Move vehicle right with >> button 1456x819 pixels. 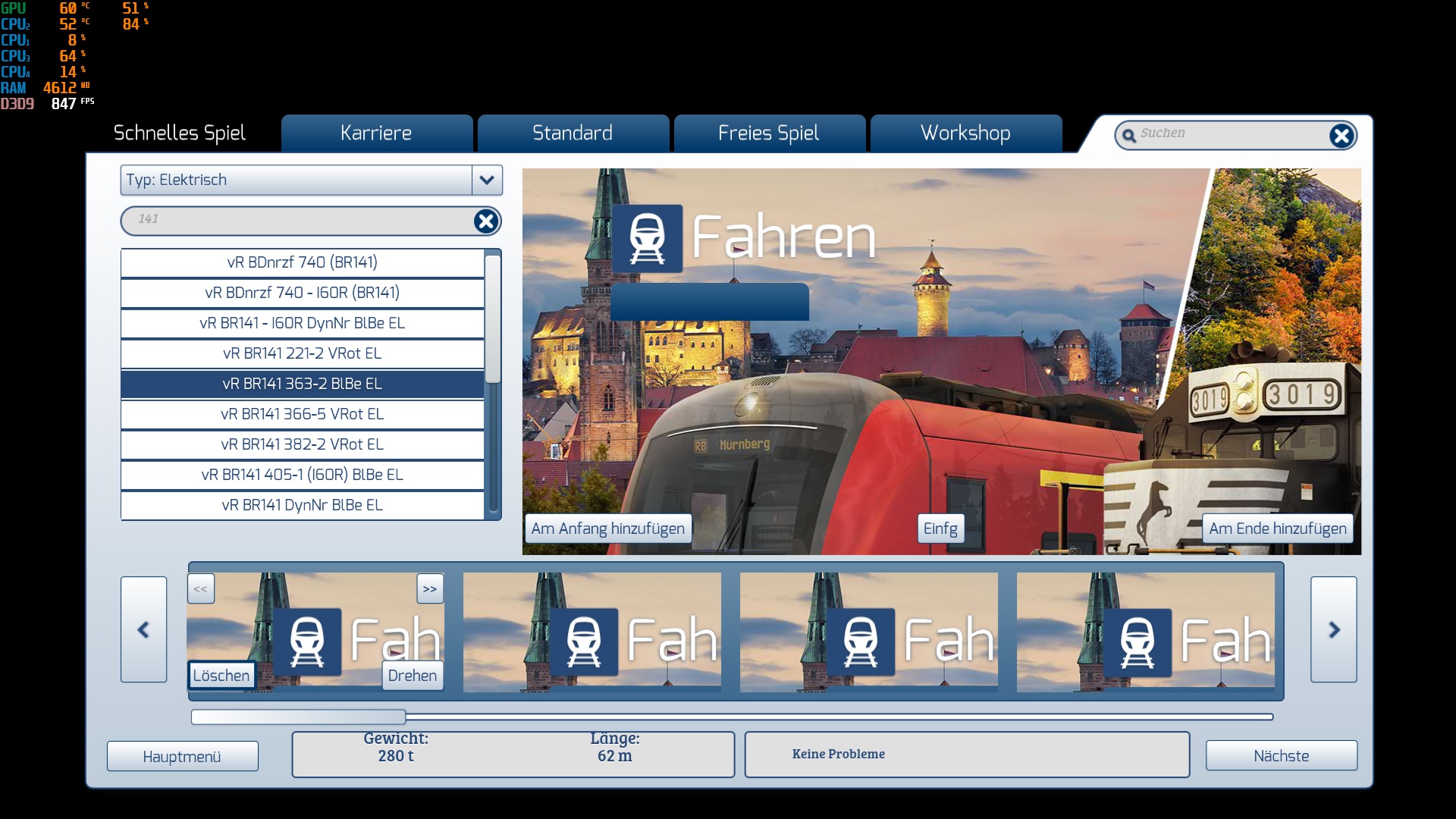tap(430, 588)
